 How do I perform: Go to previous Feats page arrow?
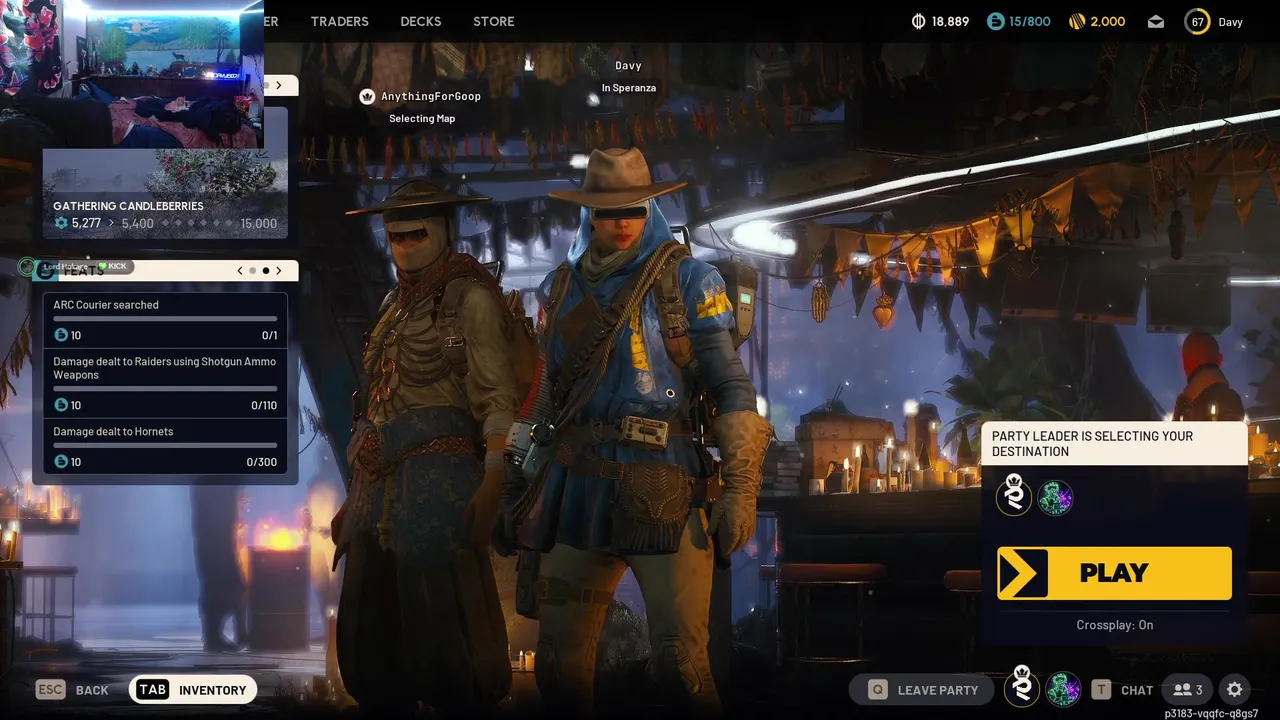point(240,270)
